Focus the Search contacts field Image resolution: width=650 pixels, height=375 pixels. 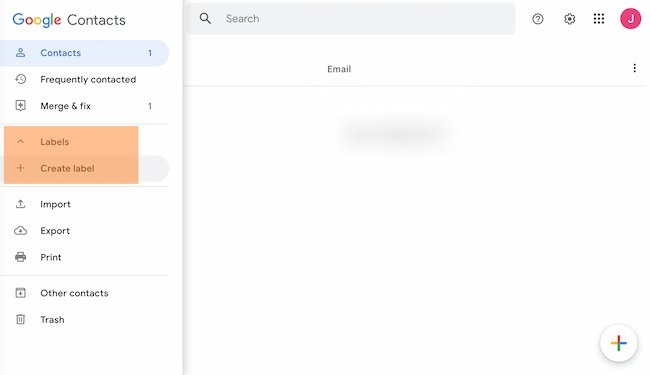point(351,19)
